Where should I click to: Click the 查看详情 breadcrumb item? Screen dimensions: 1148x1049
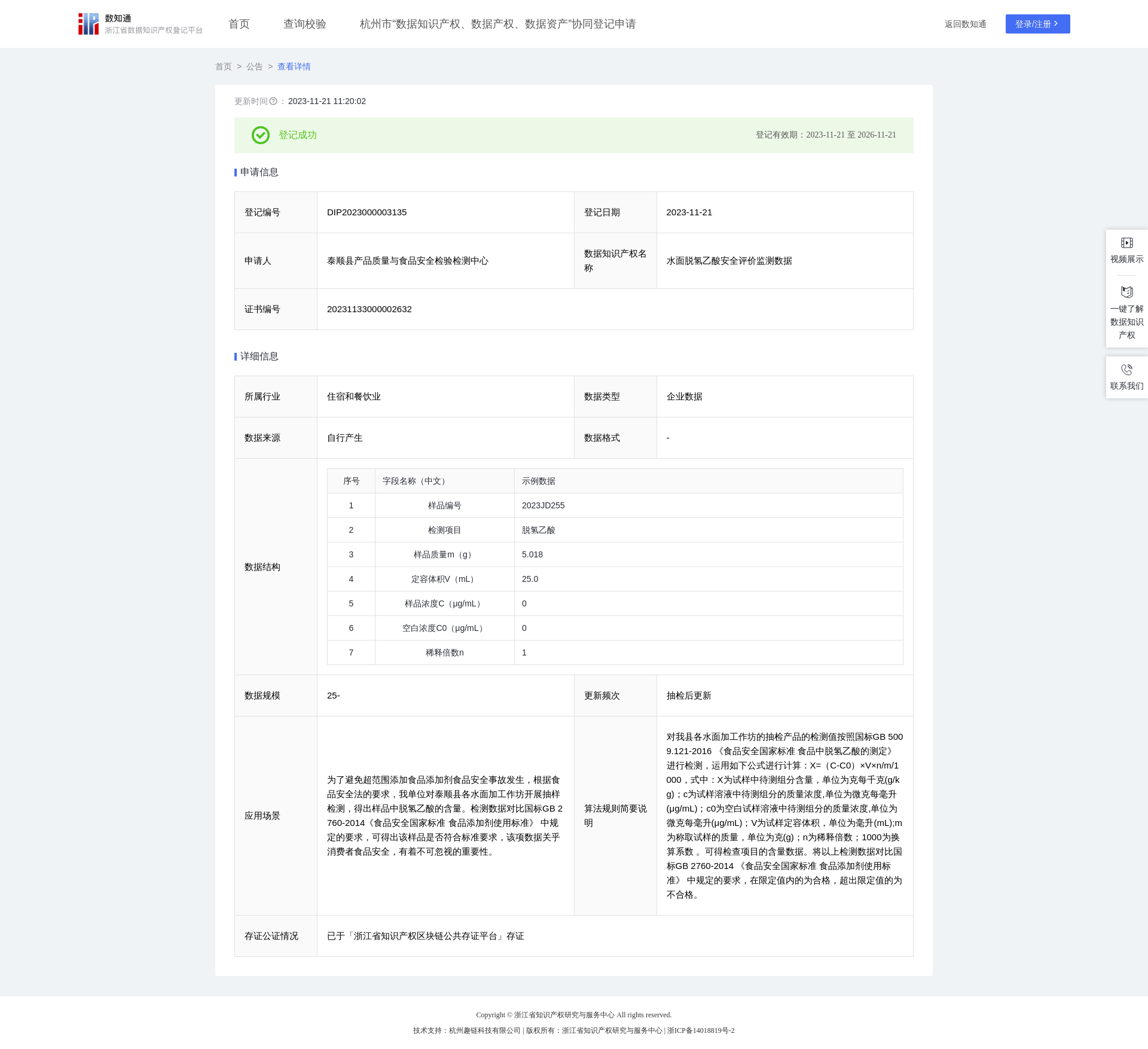(294, 66)
